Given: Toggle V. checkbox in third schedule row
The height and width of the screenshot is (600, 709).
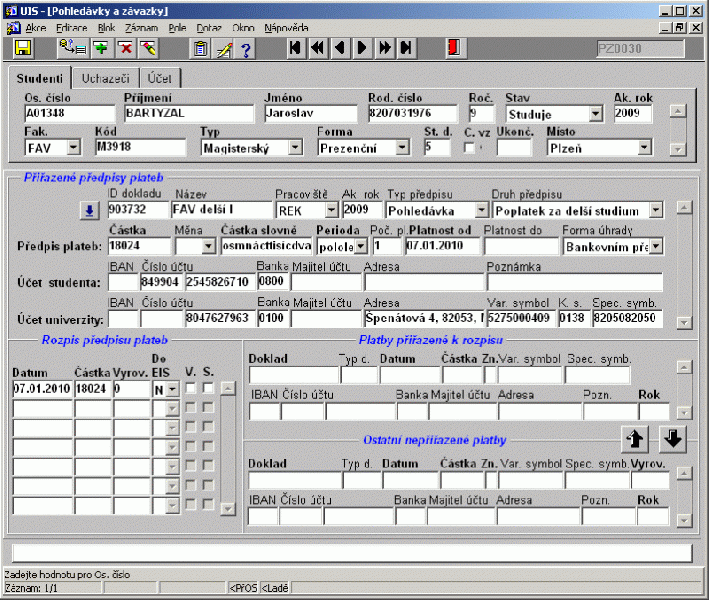Looking at the screenshot, I should (x=191, y=426).
